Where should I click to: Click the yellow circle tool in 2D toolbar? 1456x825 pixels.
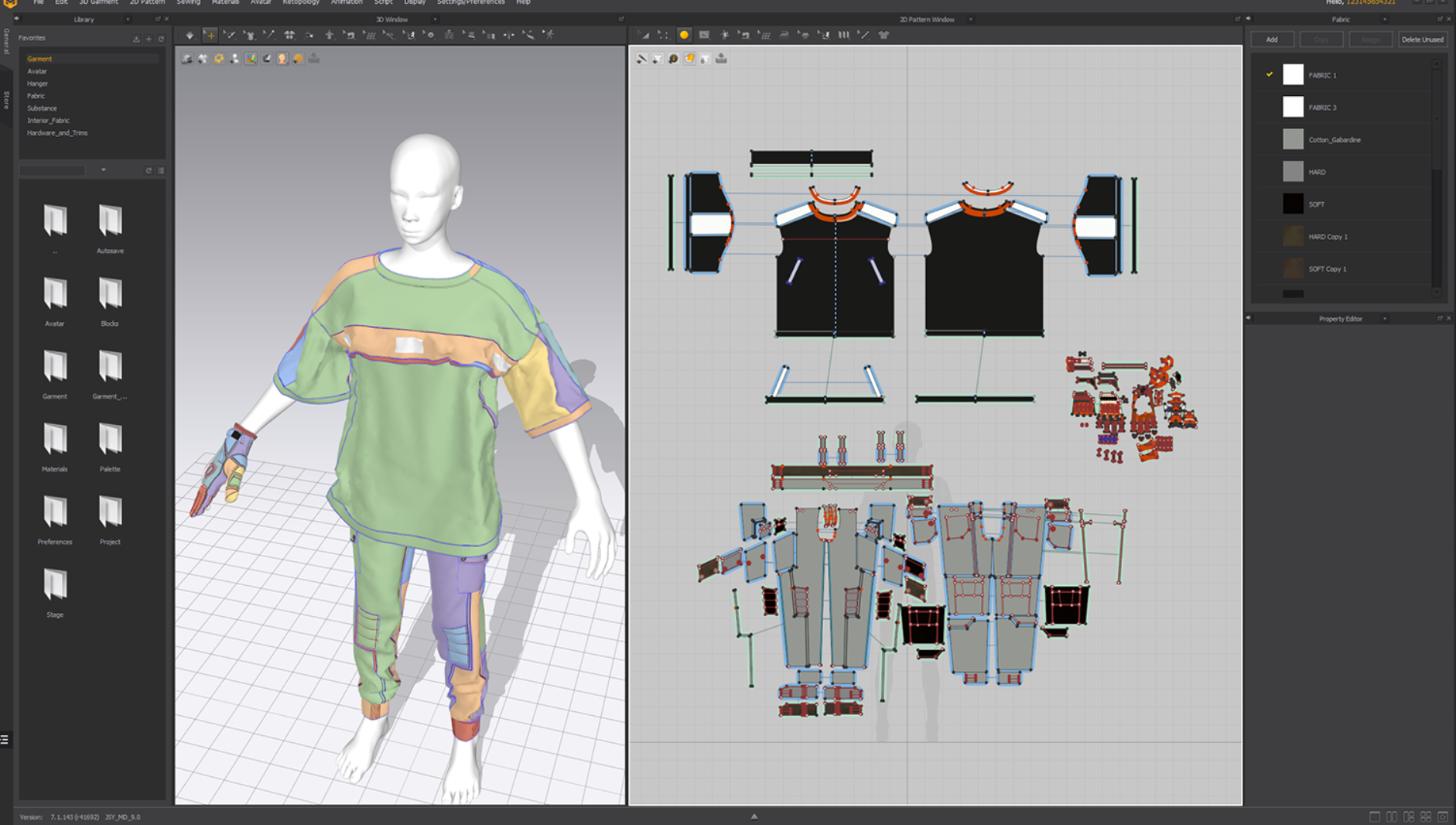click(x=684, y=35)
